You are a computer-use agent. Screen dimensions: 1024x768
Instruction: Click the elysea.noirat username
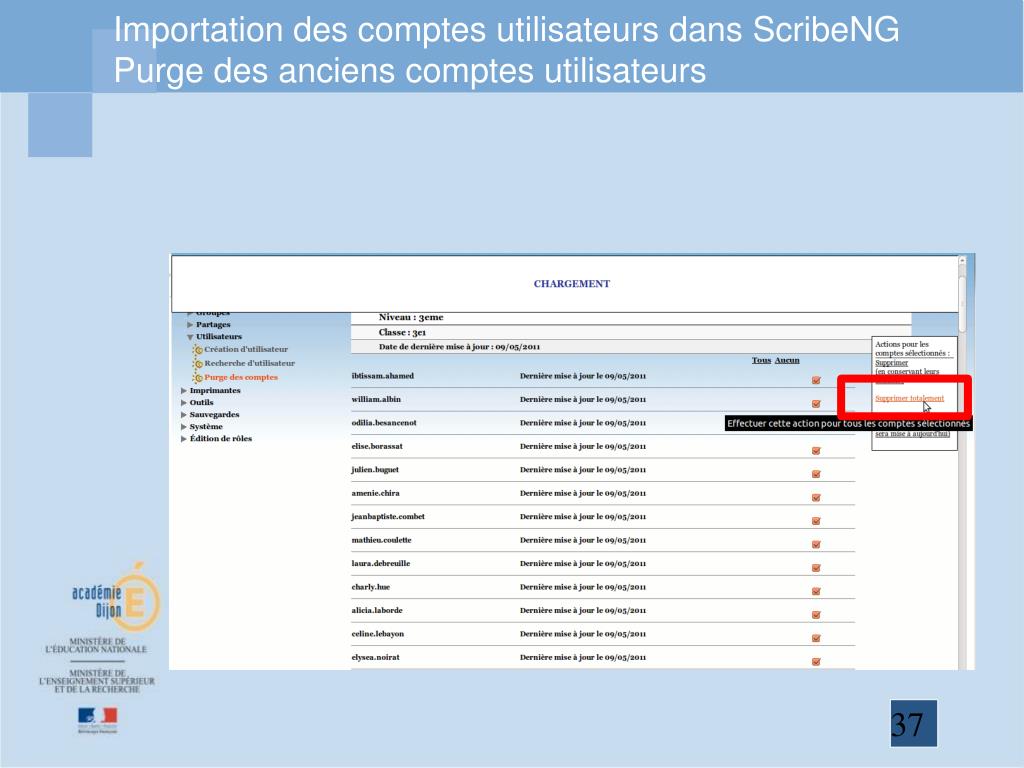(376, 658)
